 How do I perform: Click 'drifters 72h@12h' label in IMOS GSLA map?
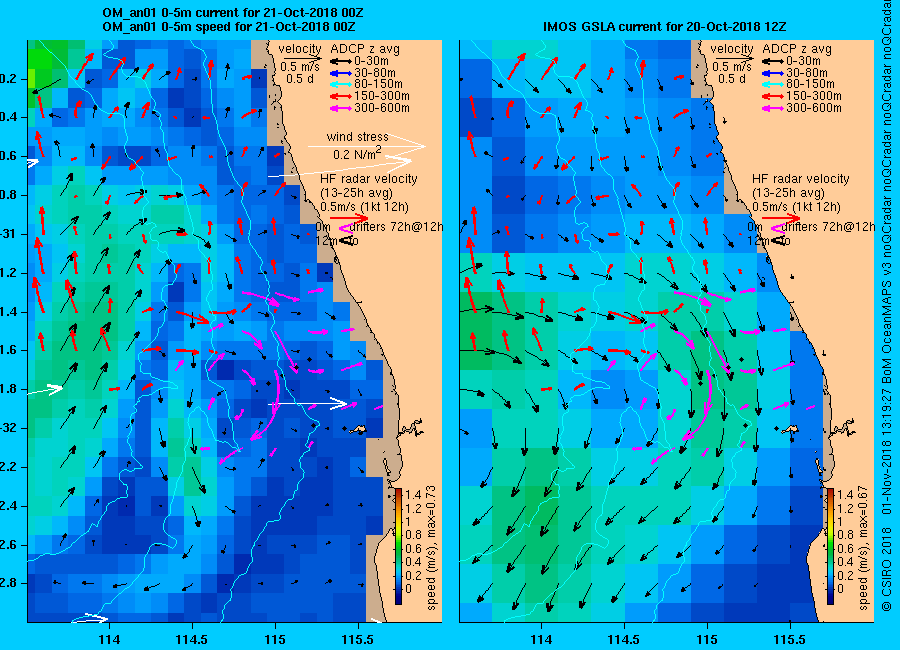828,227
